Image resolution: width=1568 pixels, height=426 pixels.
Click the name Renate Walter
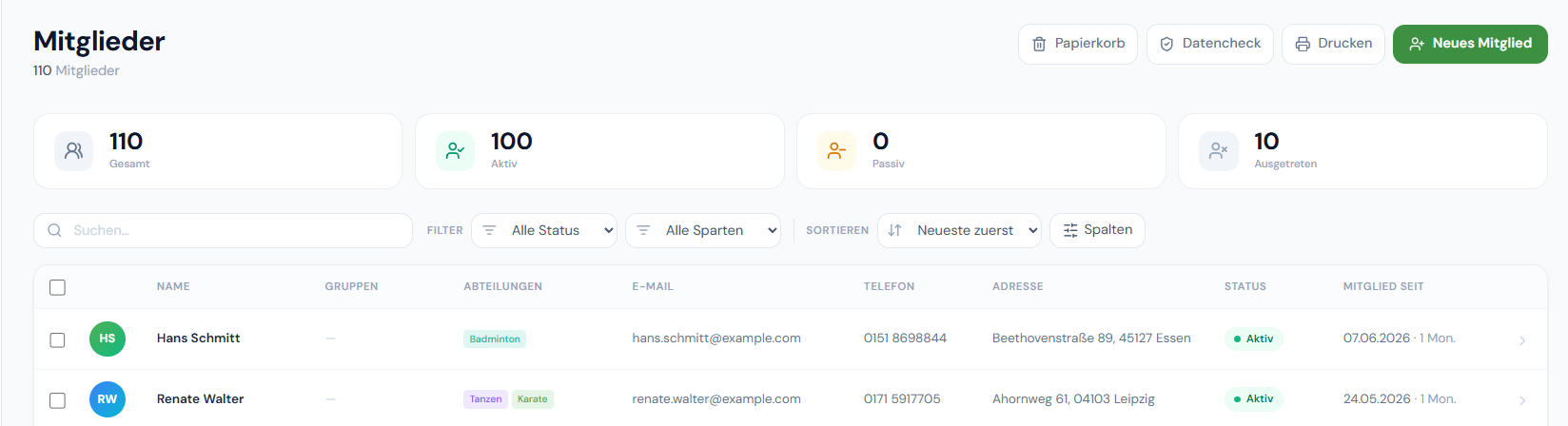(200, 398)
